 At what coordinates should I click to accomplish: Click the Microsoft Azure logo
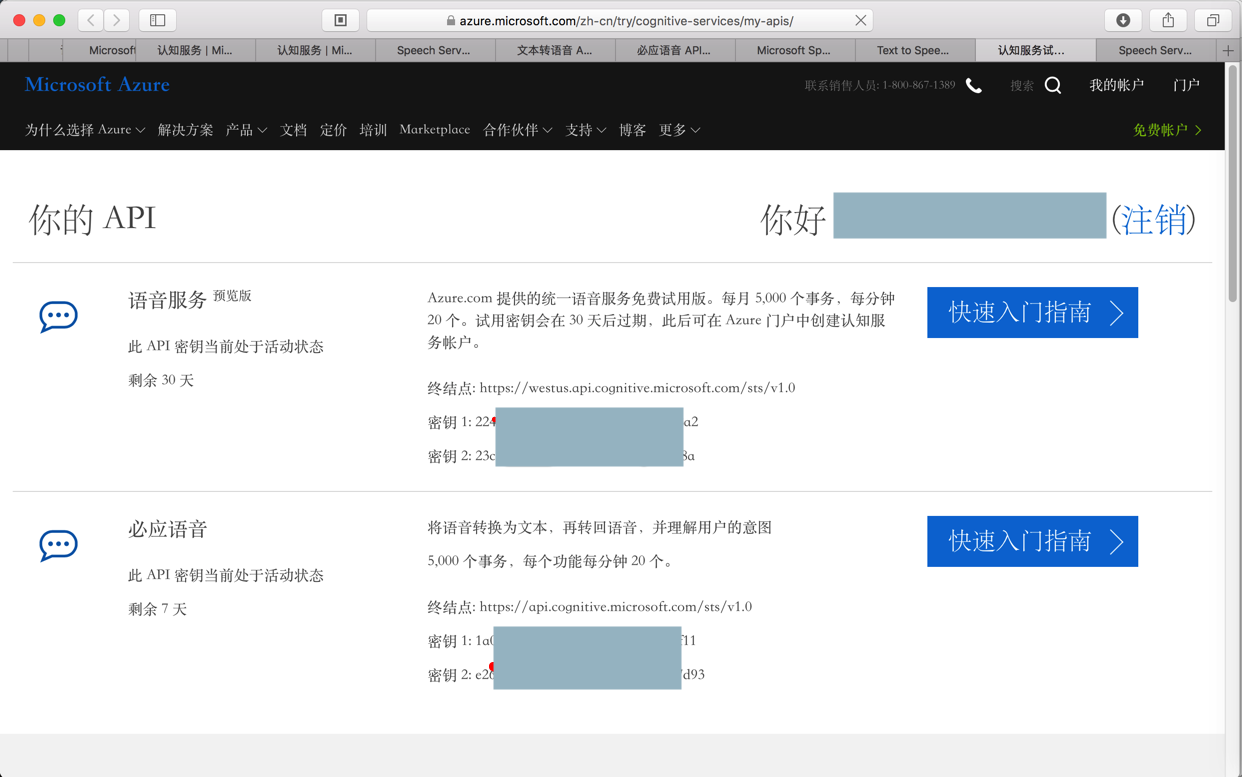point(97,85)
